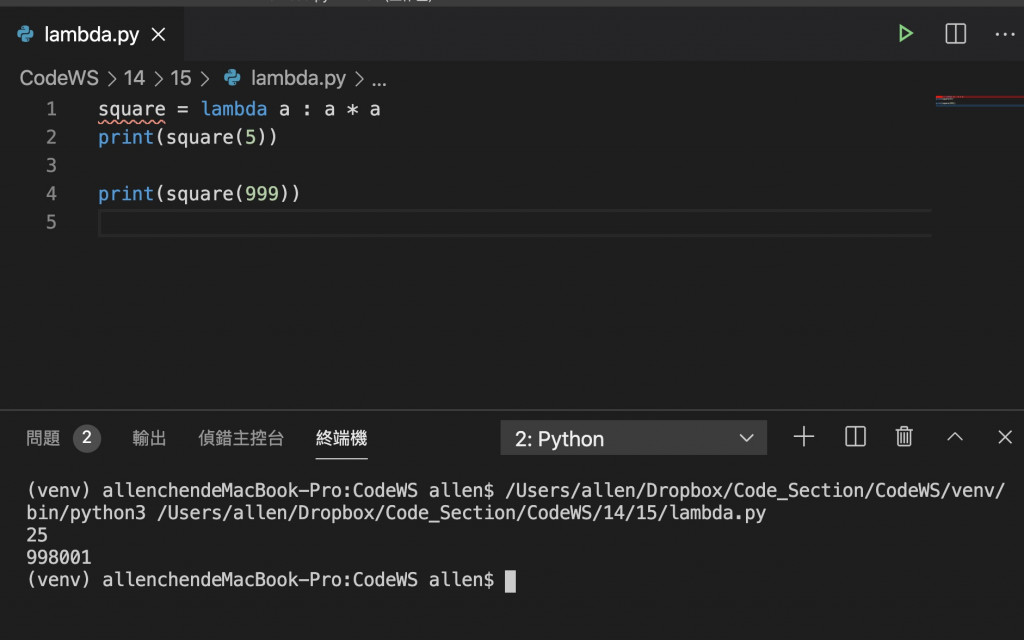This screenshot has width=1024, height=640.
Task: Click line number 1 in the gutter
Action: point(51,109)
